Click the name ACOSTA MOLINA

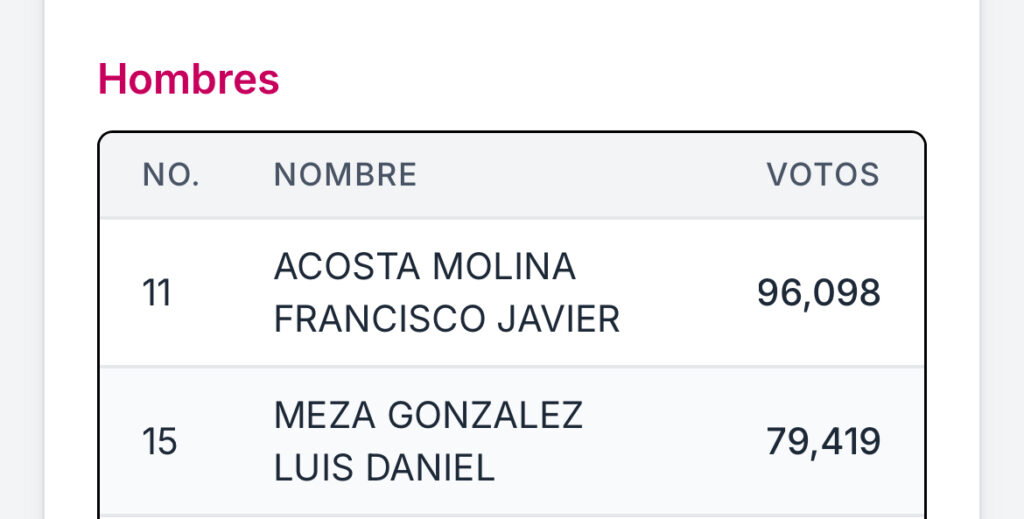pos(424,266)
